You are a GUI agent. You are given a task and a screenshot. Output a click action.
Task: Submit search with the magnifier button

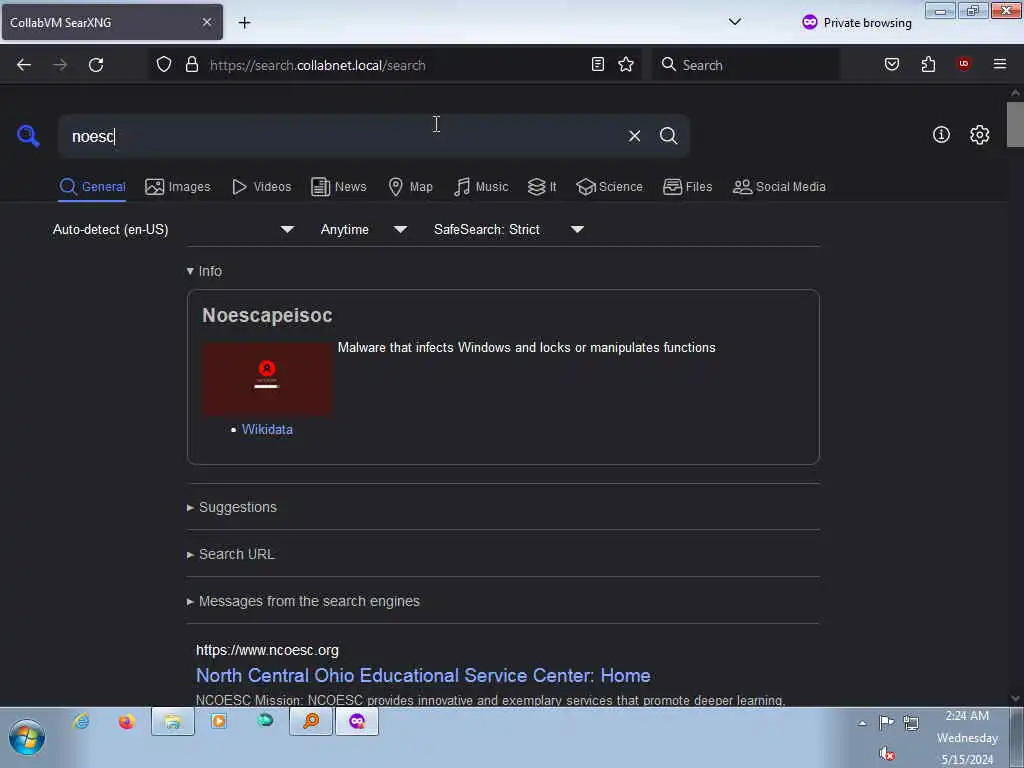(x=668, y=136)
